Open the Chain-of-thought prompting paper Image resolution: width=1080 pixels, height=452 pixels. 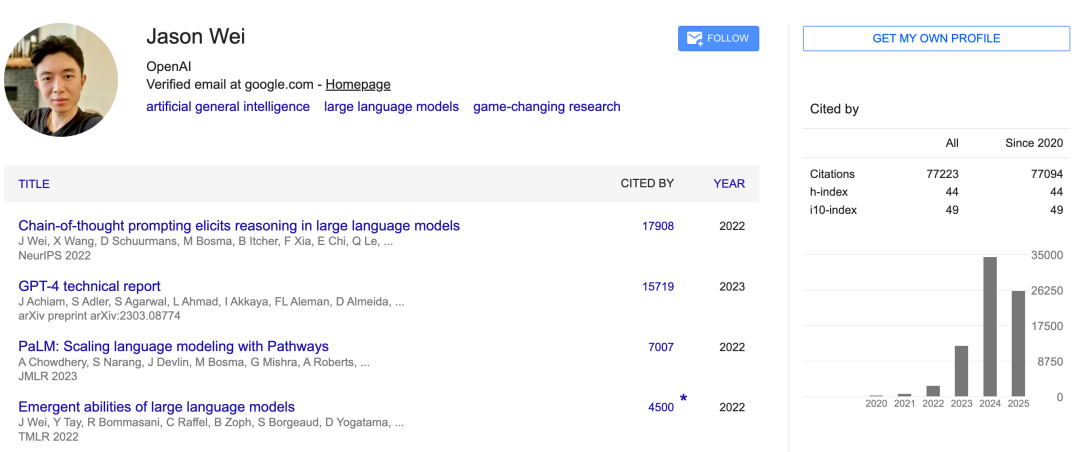click(239, 226)
